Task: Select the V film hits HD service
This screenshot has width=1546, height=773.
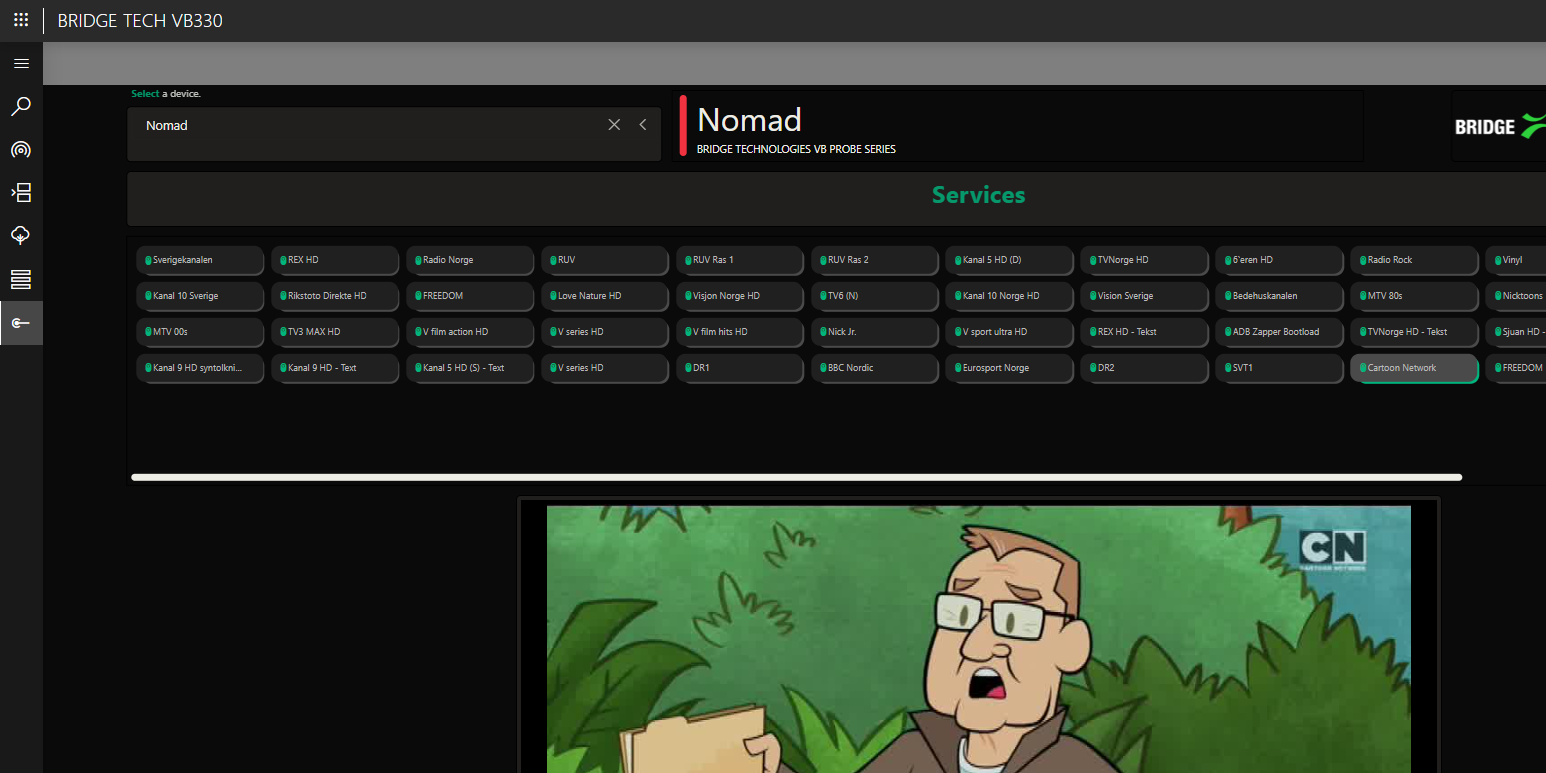Action: pos(740,332)
